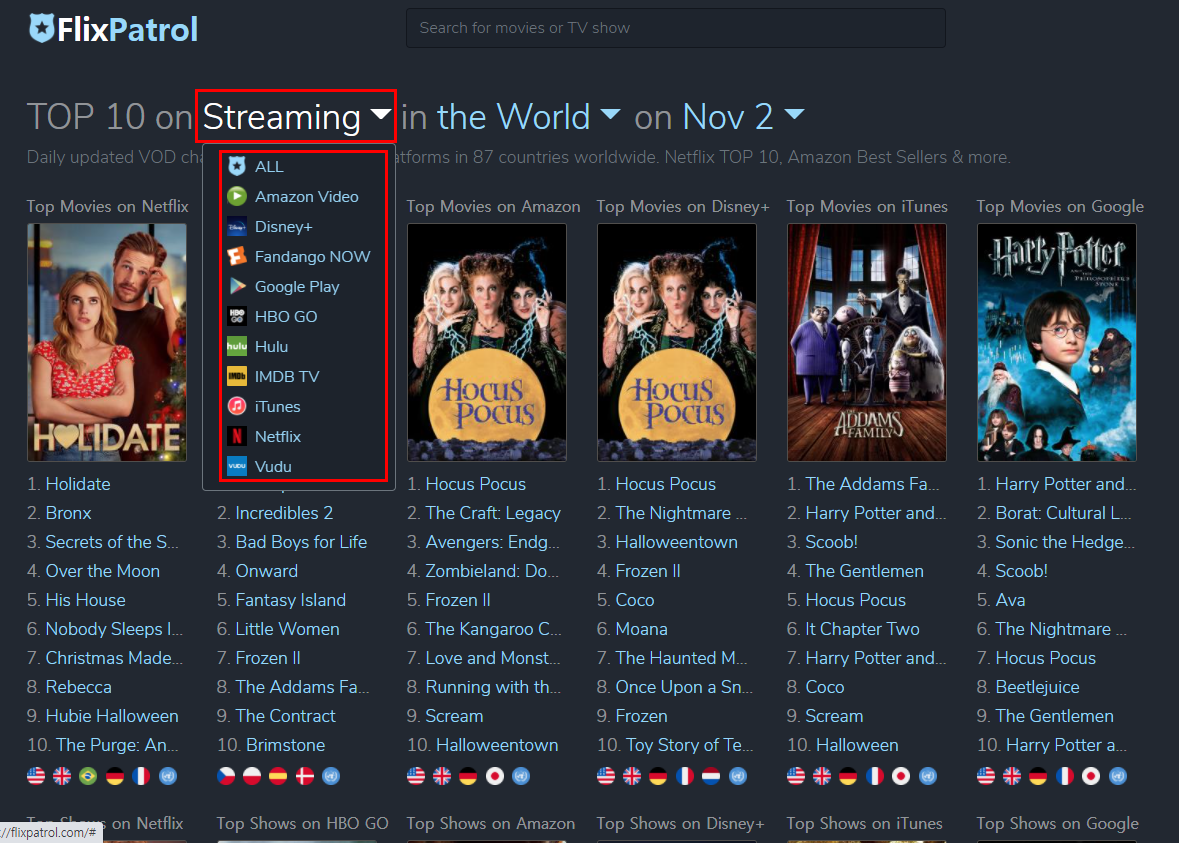Click the ALL shield icon in dropdown
The height and width of the screenshot is (843, 1179).
(x=237, y=166)
